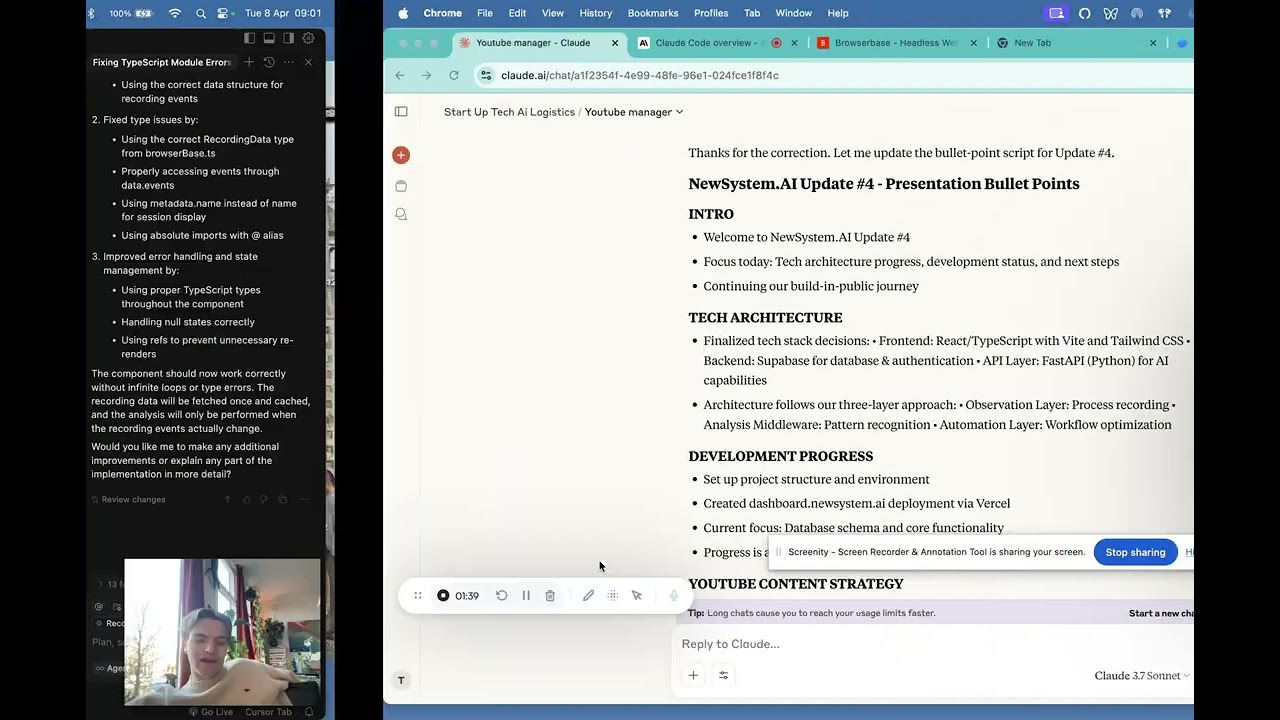Switch to Youtube manager - Claude tab

coord(540,43)
